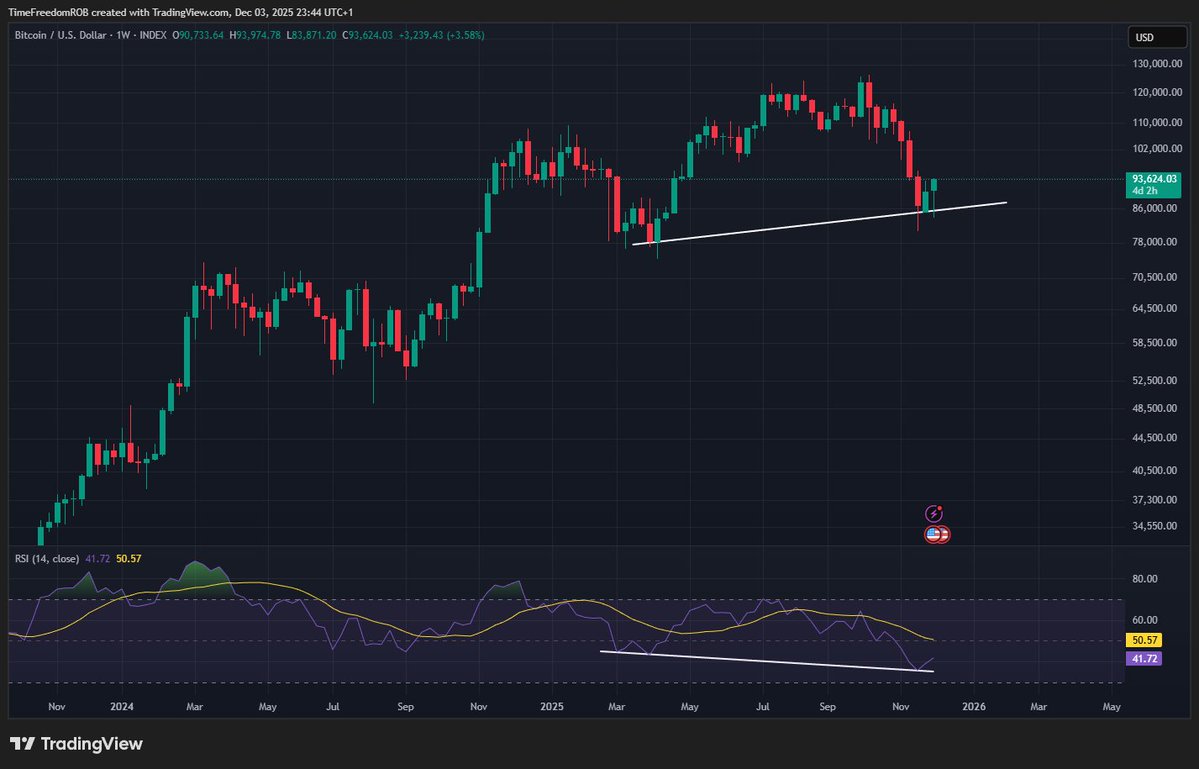This screenshot has width=1199, height=769.
Task: Click the 2024 label on time axis
Action: coord(122,706)
